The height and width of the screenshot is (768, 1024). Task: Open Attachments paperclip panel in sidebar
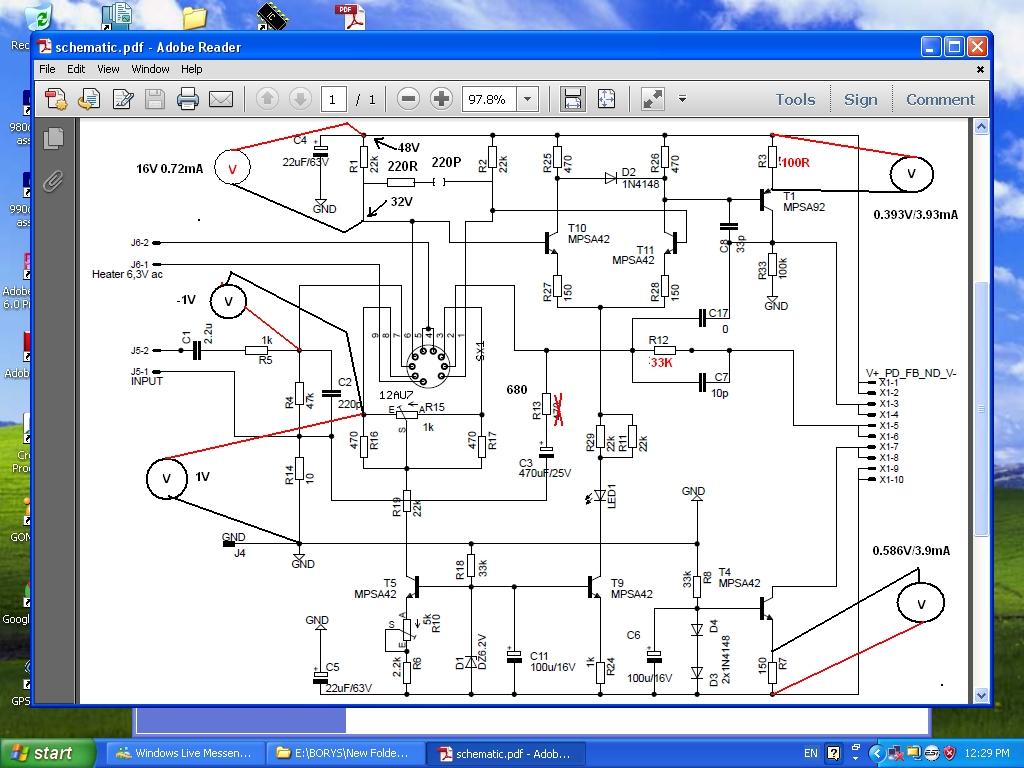click(53, 181)
